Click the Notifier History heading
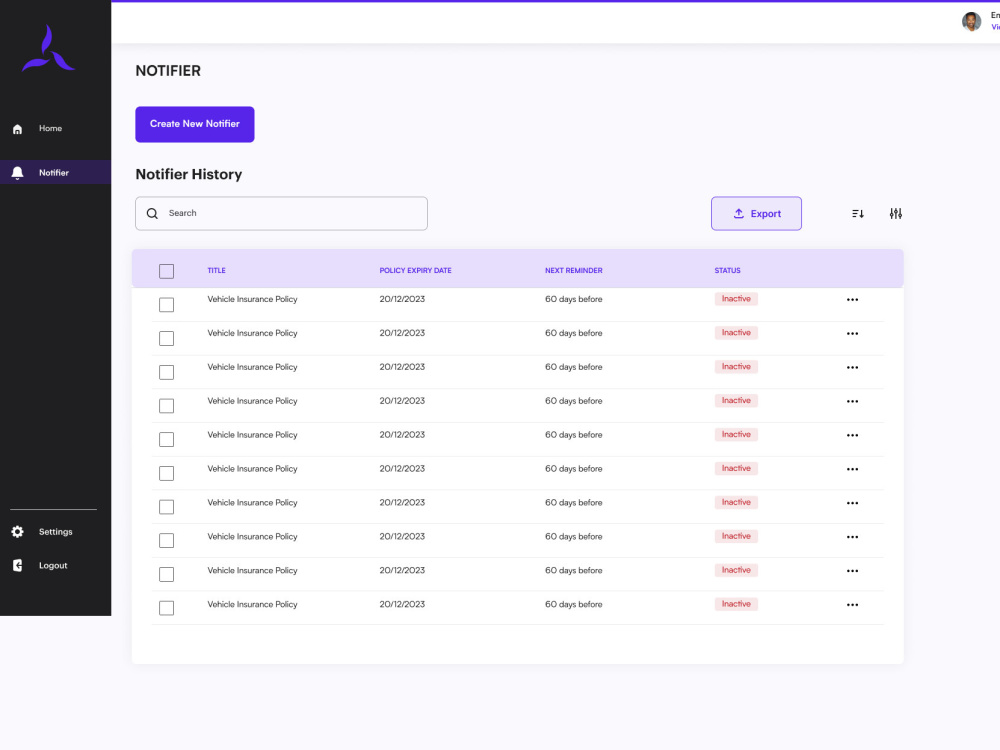 [189, 174]
